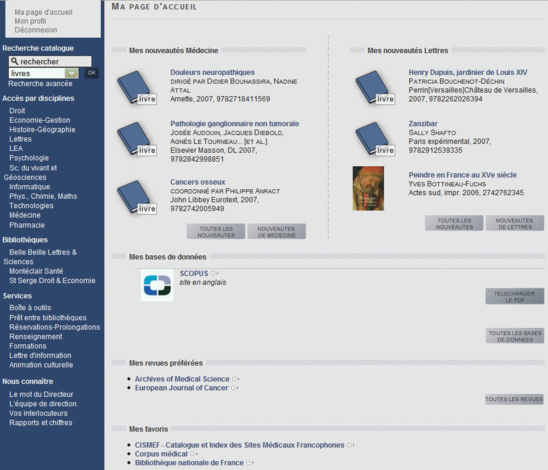Open the Boîte à outils service
This screenshot has height=470, width=548.
tap(30, 308)
